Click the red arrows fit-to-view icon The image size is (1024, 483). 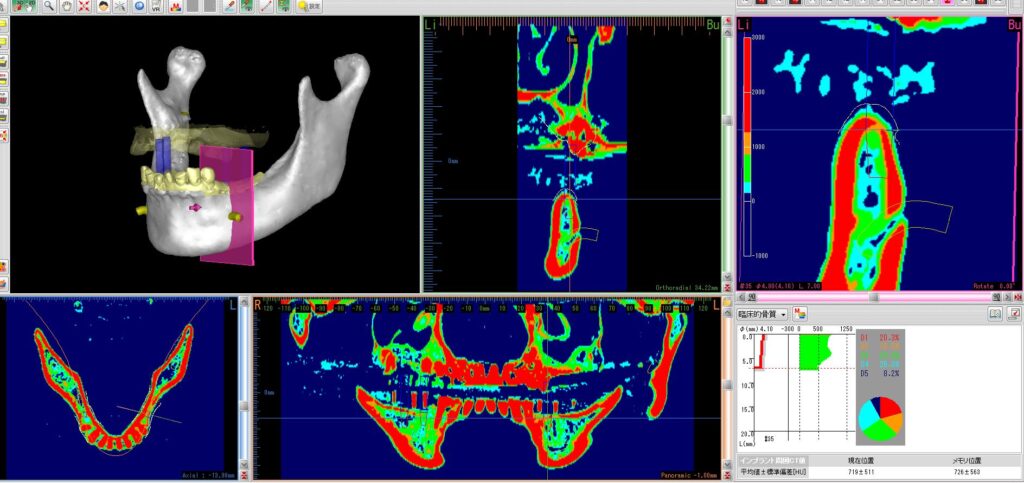pos(84,6)
